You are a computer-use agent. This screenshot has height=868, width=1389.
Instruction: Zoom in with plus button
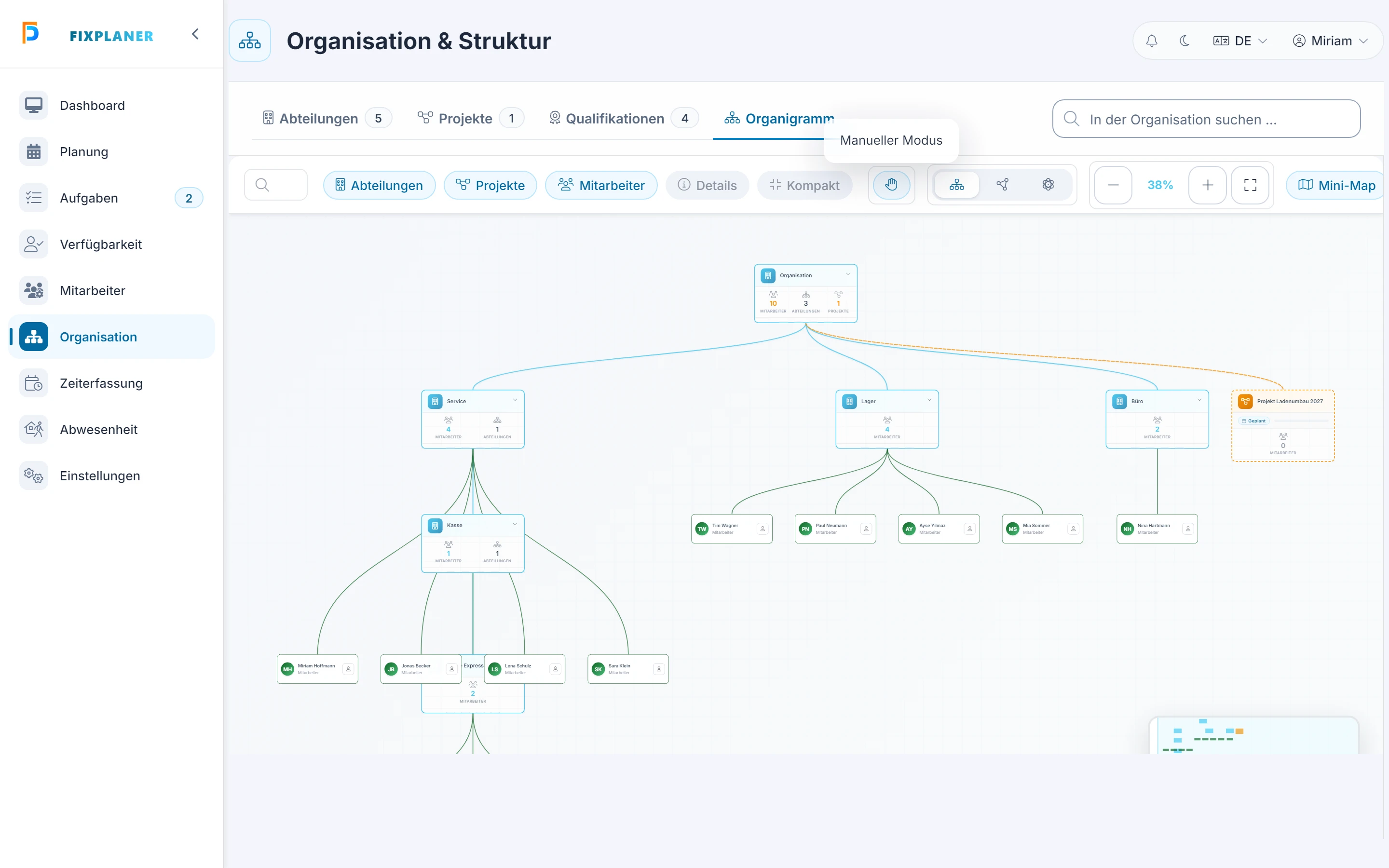pos(1207,185)
